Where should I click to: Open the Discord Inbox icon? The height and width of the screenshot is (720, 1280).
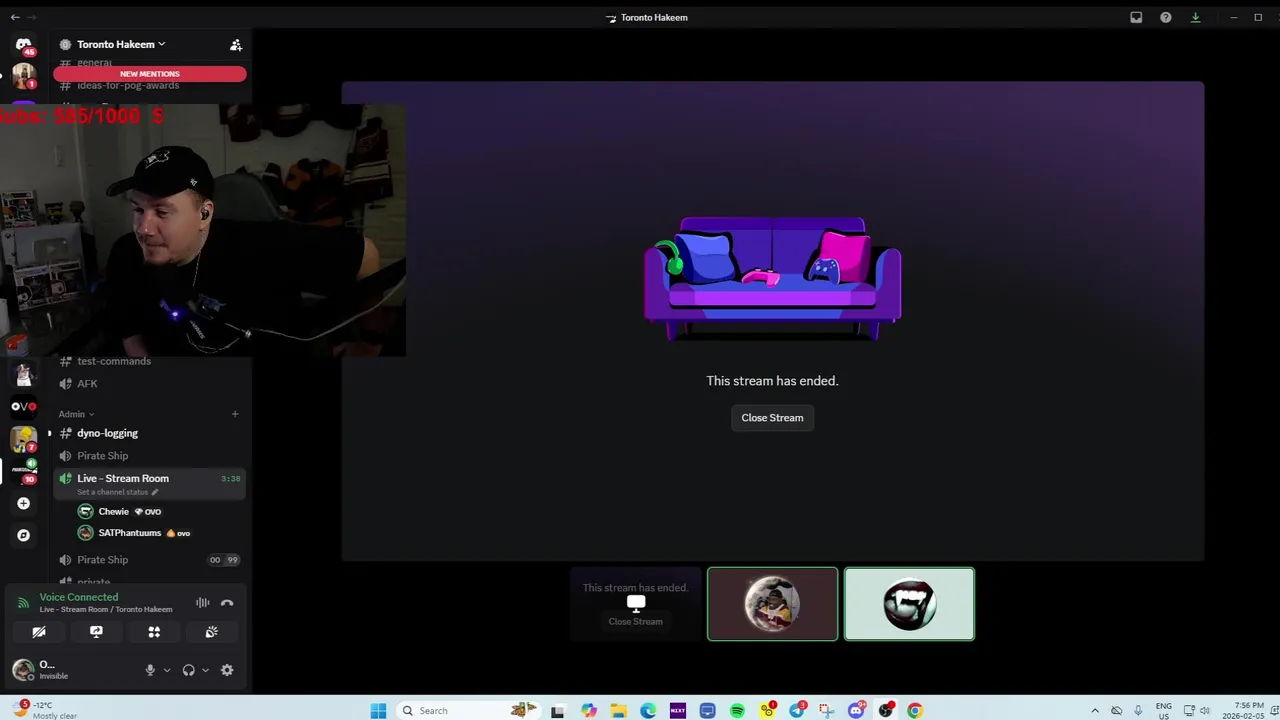[1136, 17]
